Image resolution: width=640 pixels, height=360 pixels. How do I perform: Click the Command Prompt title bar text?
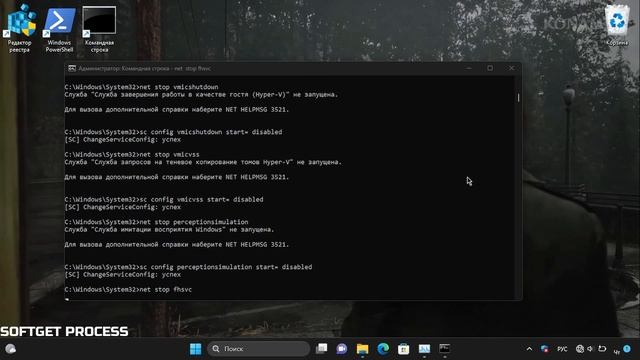point(144,69)
